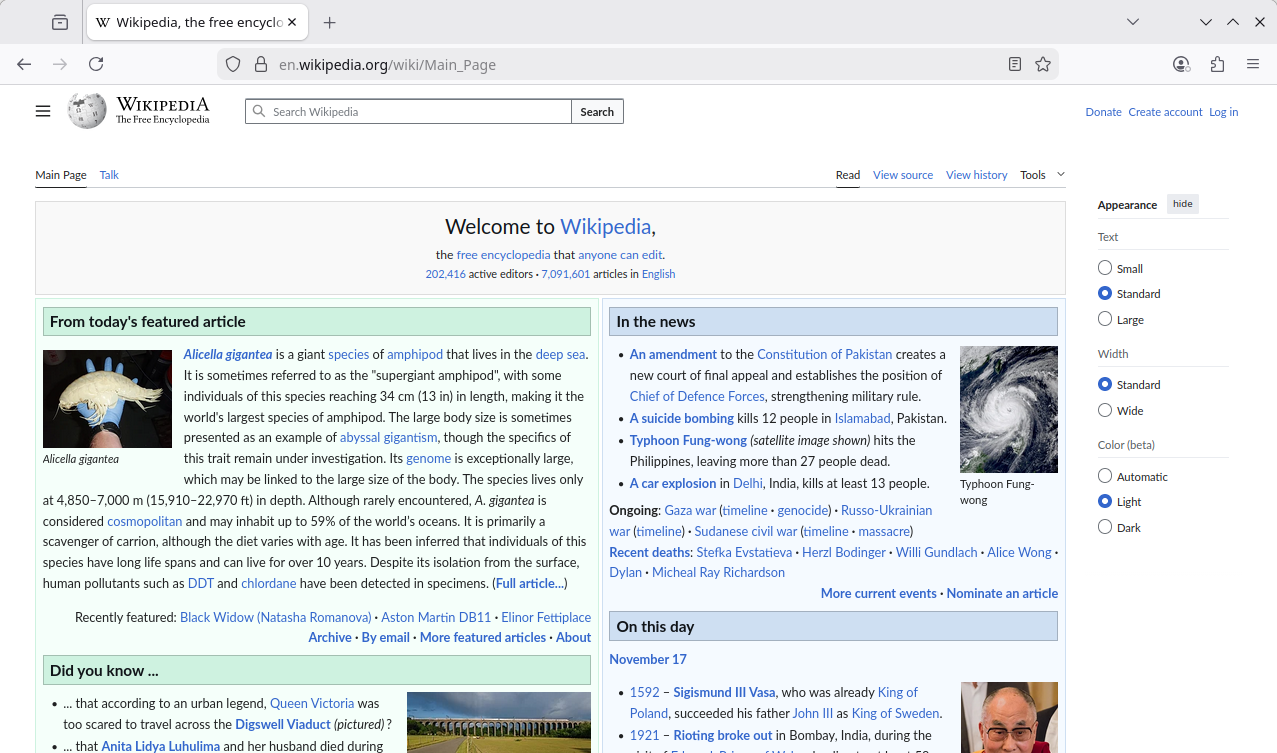Toggle reader view icon in address bar
Viewport: 1277px width, 753px height.
point(1015,64)
